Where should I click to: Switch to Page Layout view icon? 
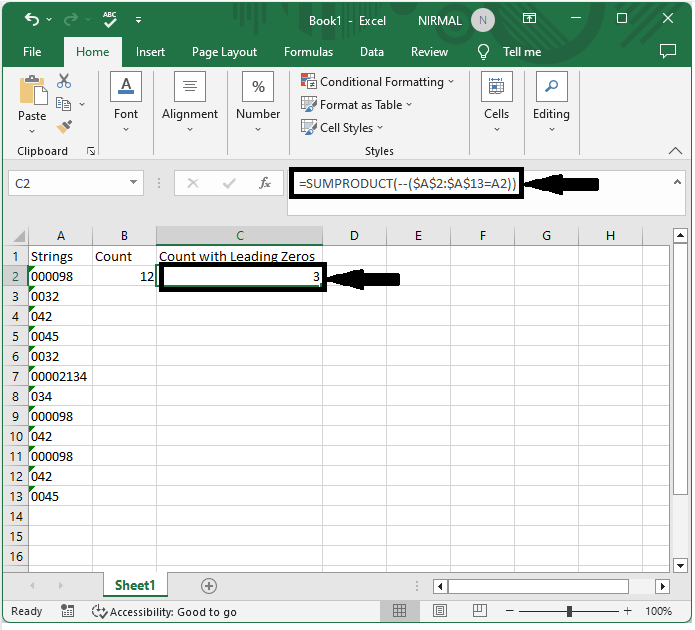tap(440, 611)
